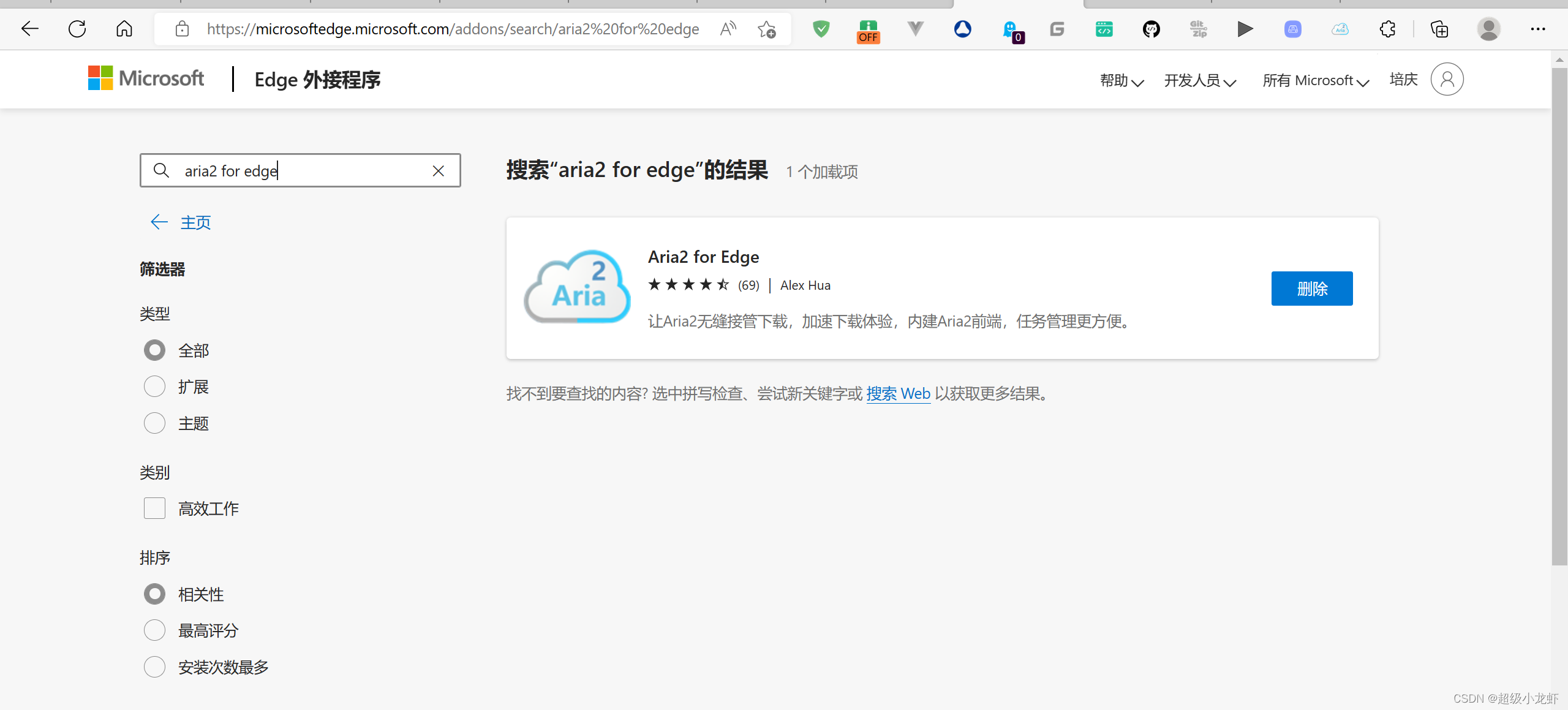1568x710 pixels.
Task: Open the Extensions puzzle piece menu
Action: click(1387, 29)
